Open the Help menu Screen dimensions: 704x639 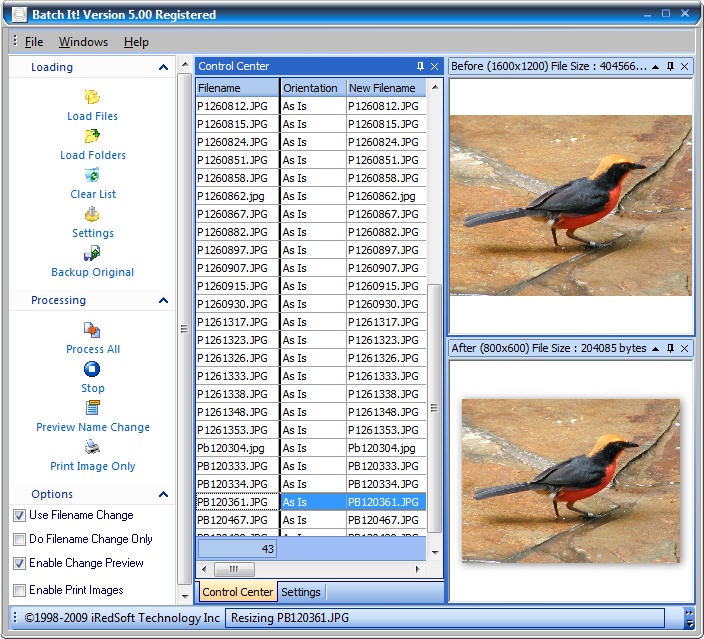click(x=136, y=42)
